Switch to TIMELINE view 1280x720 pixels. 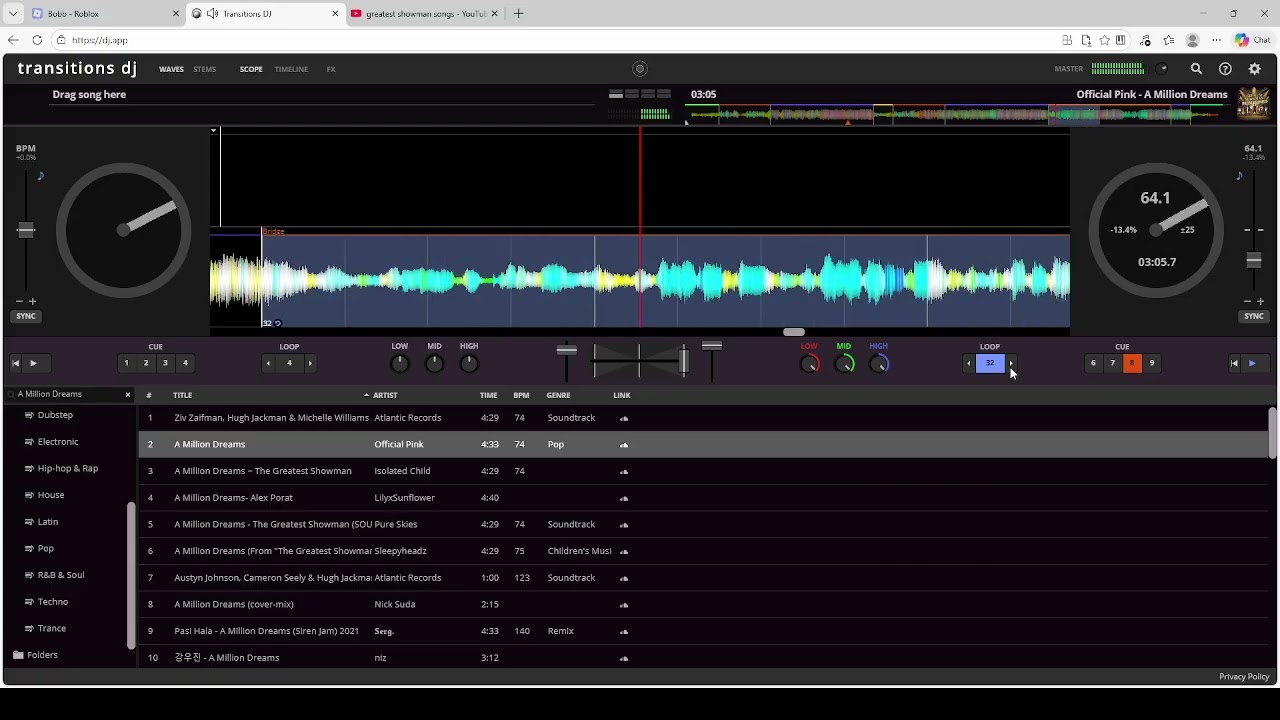[x=291, y=69]
